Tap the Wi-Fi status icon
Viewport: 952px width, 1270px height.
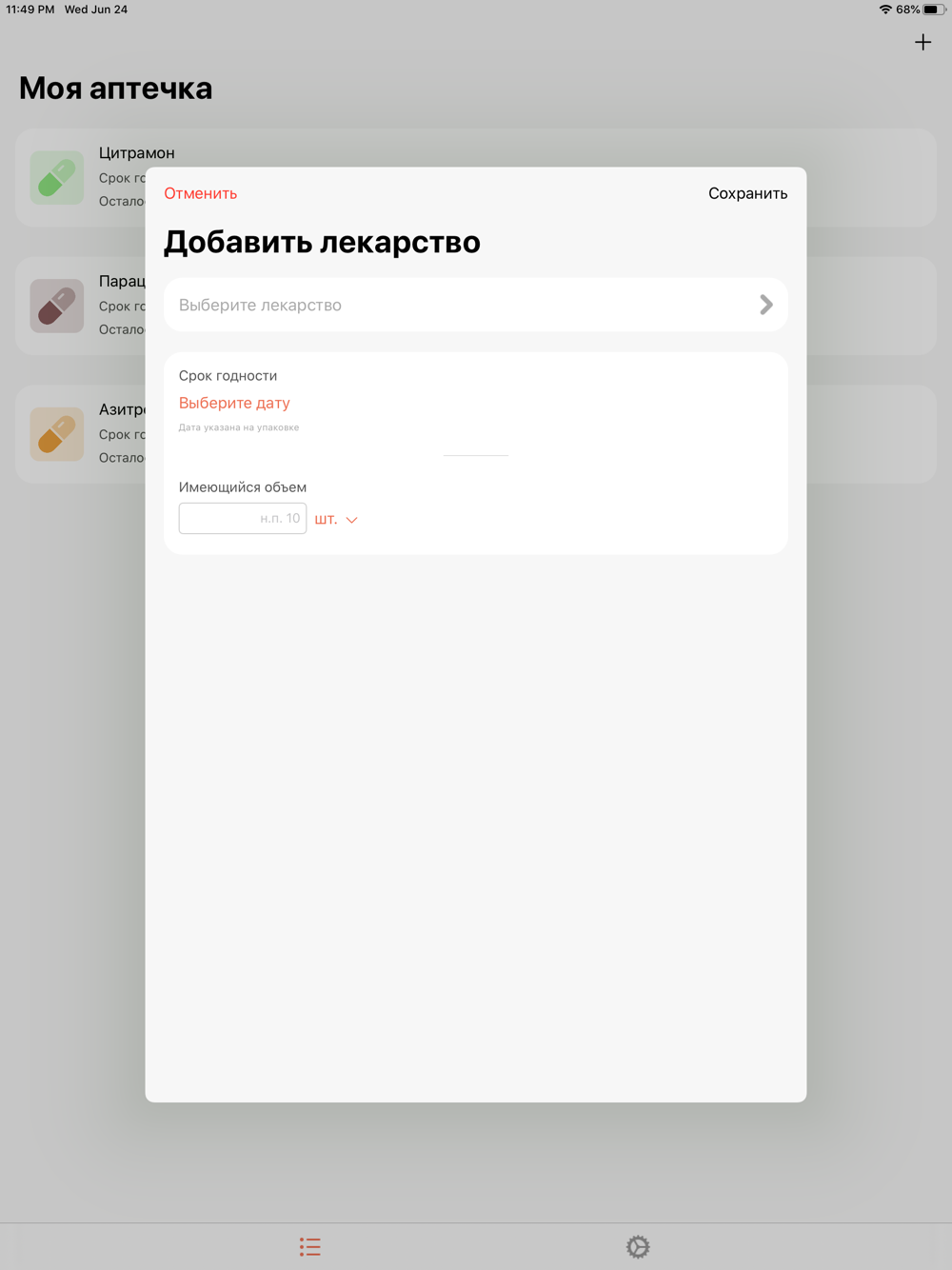pyautogui.click(x=885, y=10)
